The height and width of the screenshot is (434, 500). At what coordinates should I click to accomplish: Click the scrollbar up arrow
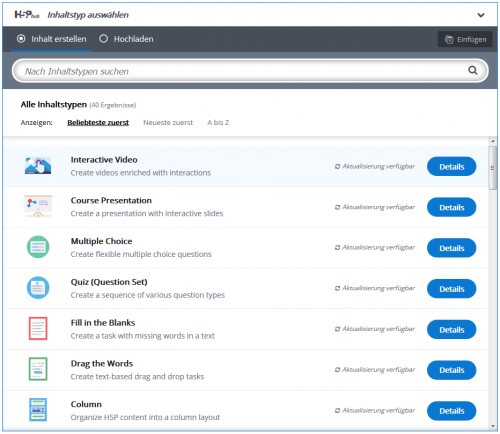tap(493, 141)
